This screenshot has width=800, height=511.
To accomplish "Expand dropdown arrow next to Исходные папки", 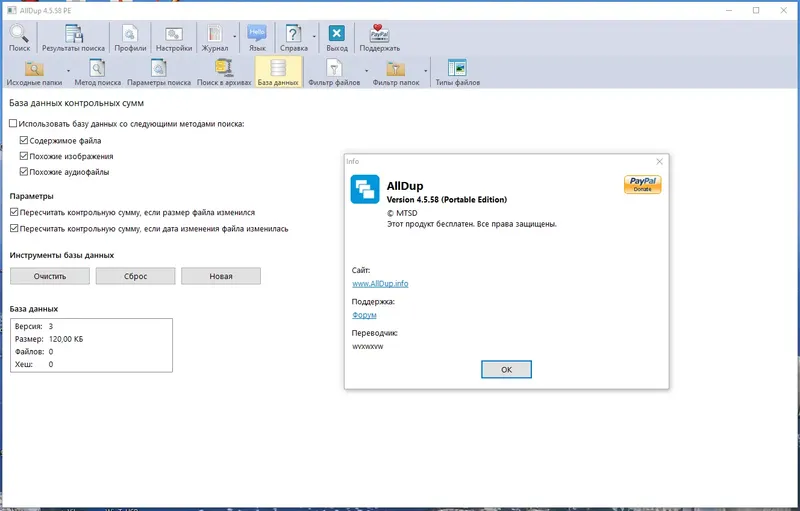I will coord(68,71).
